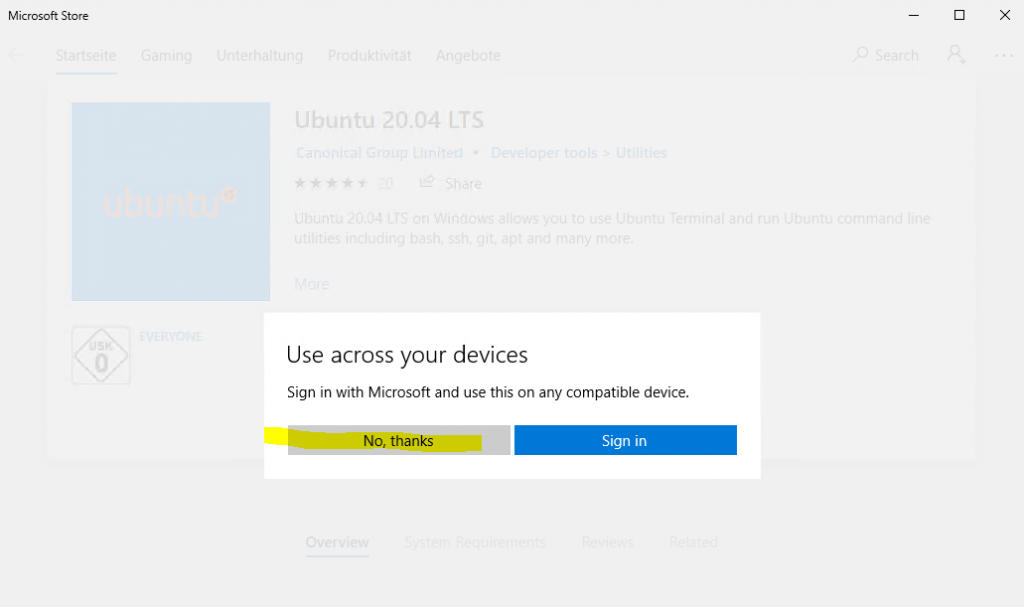Open the Canonical Group Limited publisher link
The image size is (1024, 607).
pyautogui.click(x=379, y=153)
